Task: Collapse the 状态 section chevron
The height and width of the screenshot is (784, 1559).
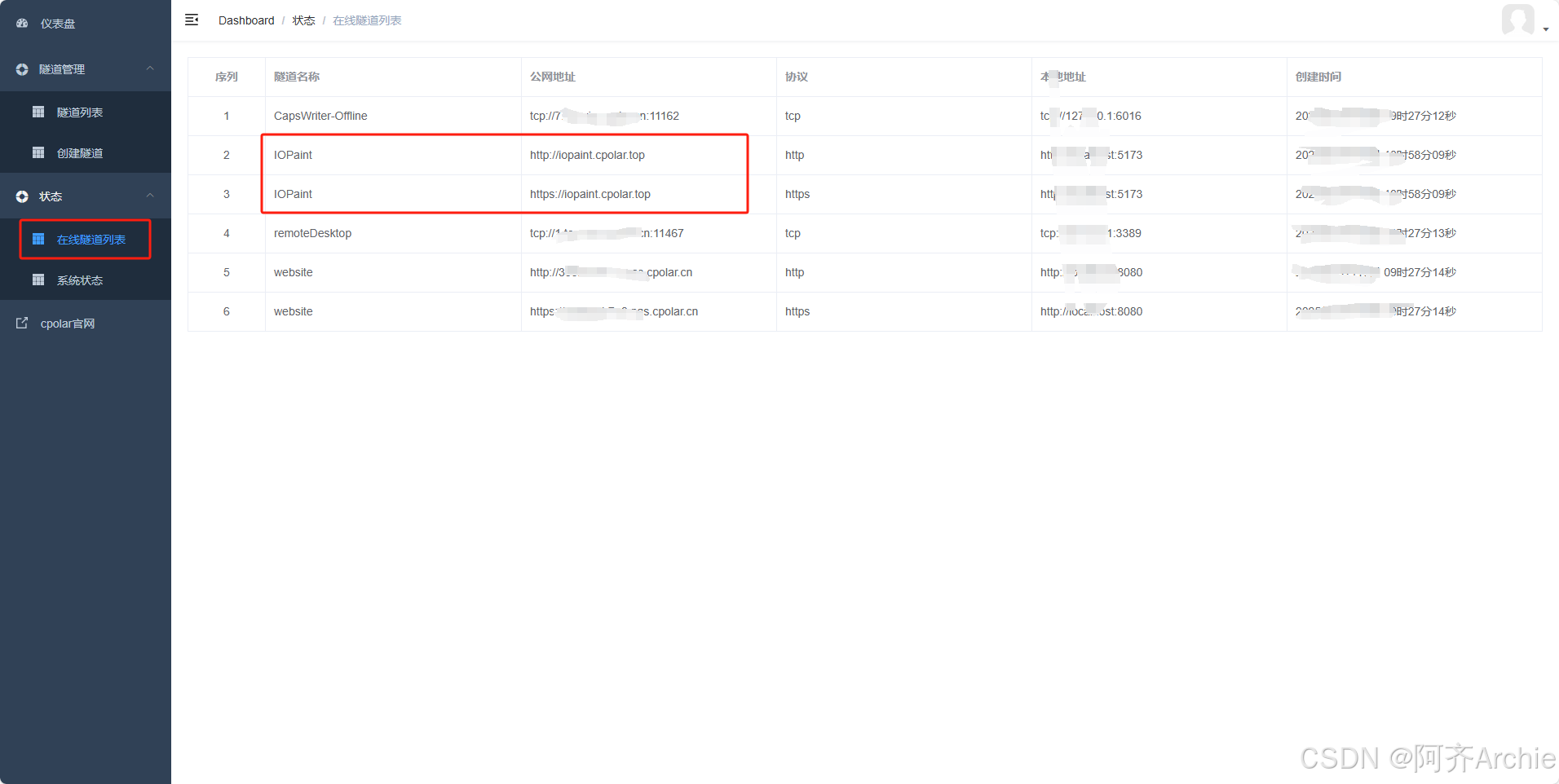Action: [150, 196]
